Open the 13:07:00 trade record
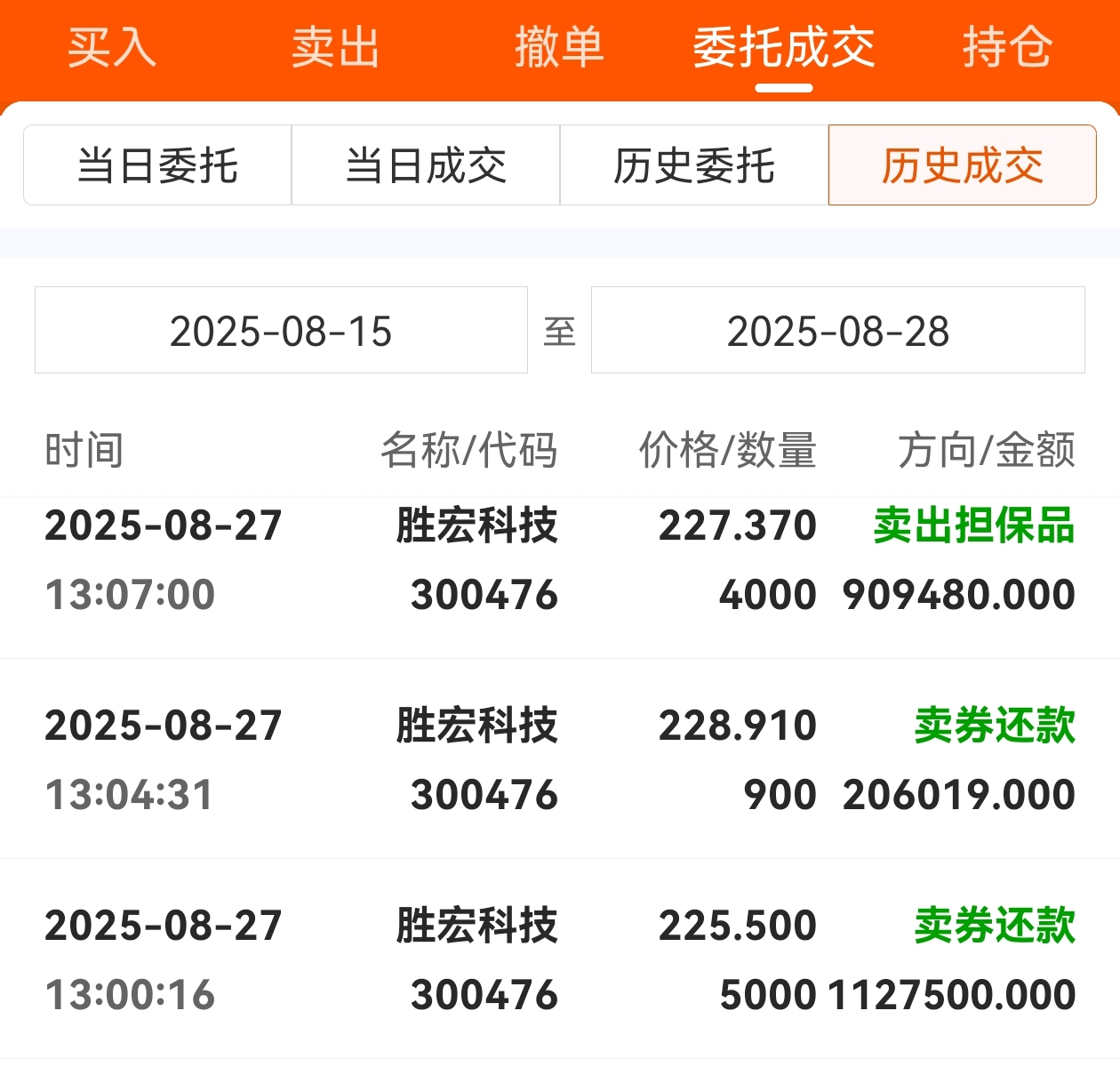This screenshot has width=1120, height=1067. pos(560,578)
